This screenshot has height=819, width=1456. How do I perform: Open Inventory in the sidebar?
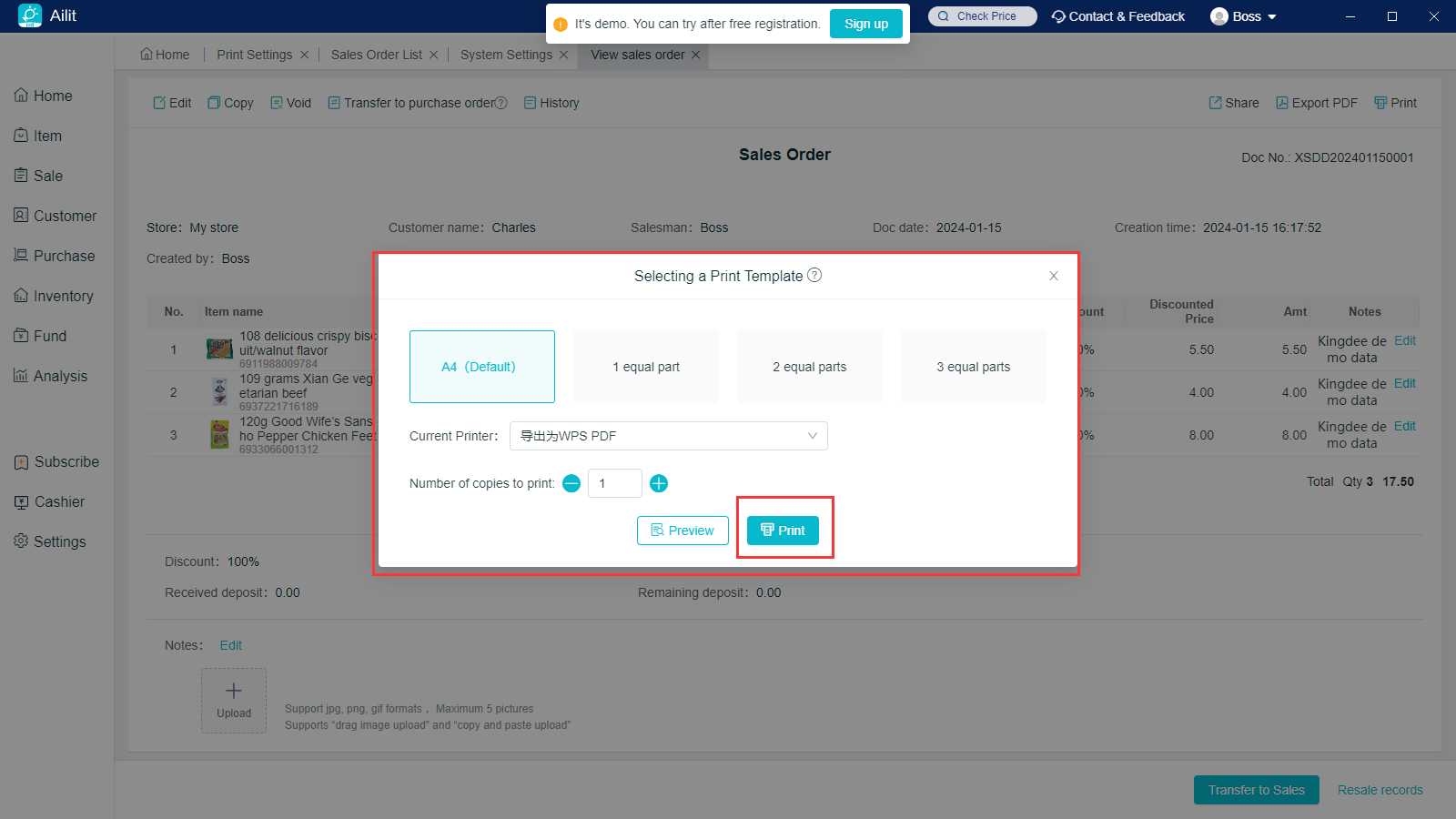coord(63,296)
